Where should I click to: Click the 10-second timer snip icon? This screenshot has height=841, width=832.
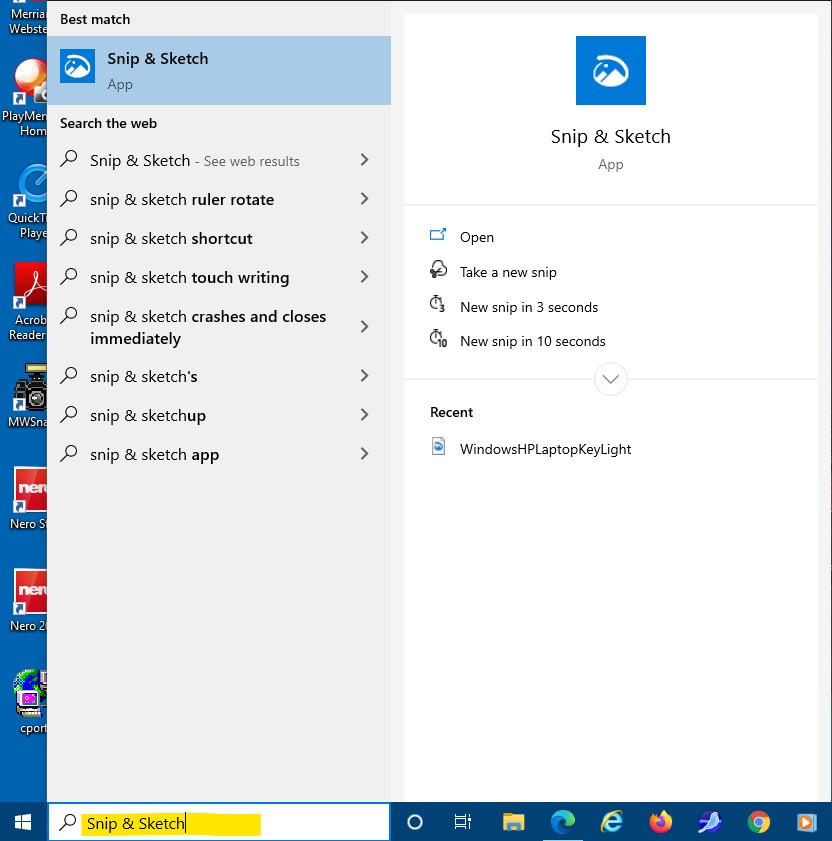click(438, 339)
